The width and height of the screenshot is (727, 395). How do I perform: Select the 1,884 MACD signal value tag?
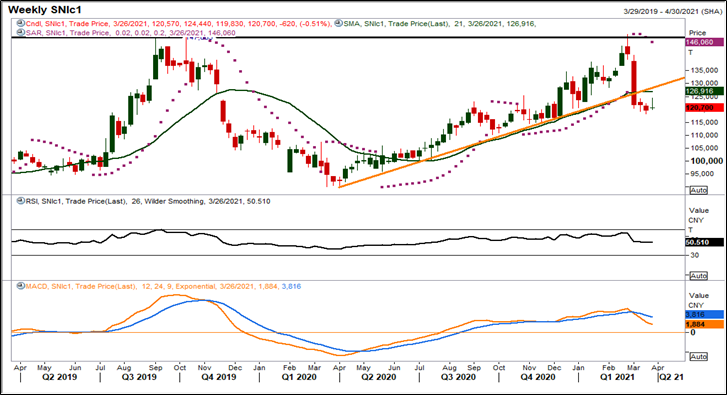[704, 325]
